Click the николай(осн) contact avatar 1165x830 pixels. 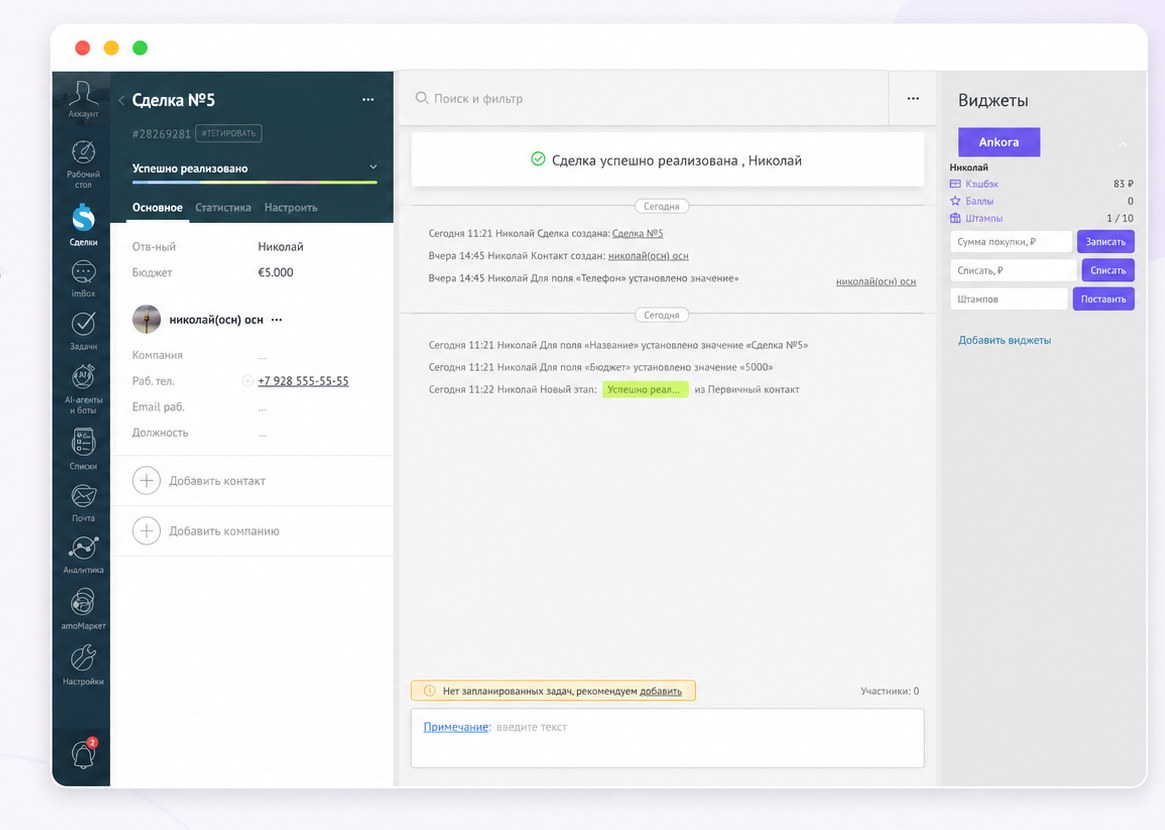point(146,319)
